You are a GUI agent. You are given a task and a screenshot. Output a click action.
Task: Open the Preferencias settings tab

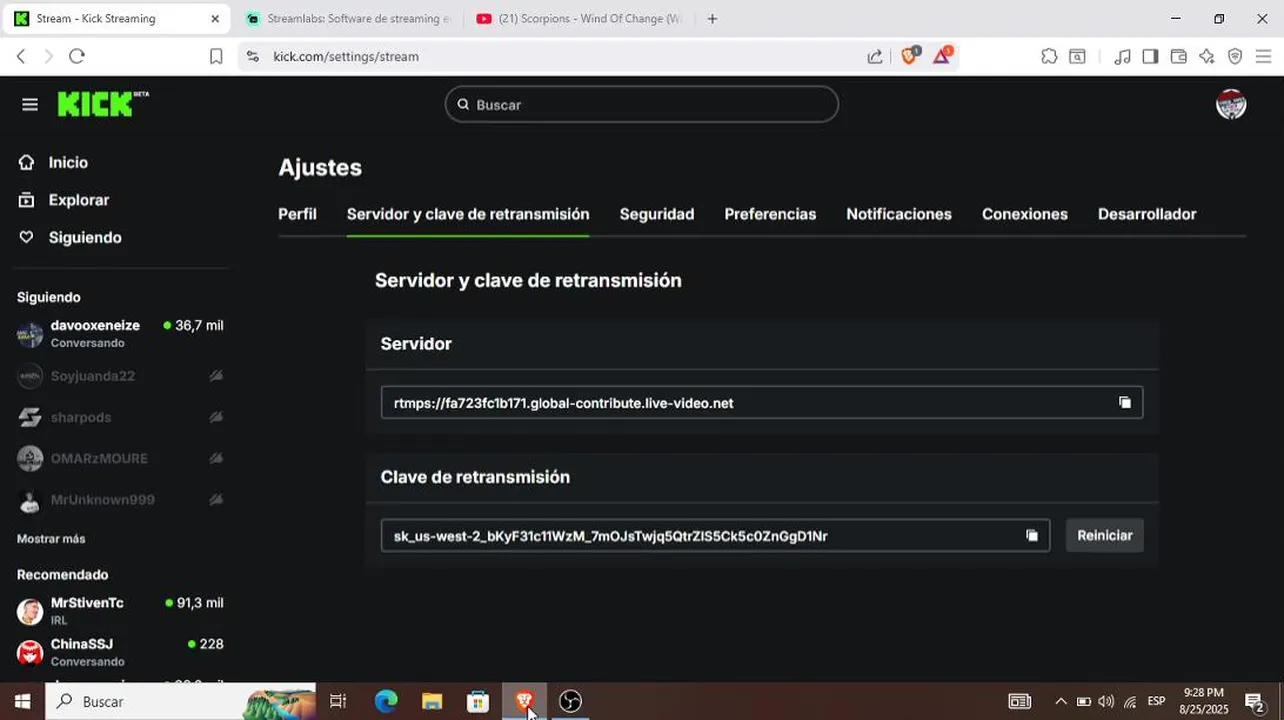pos(770,214)
